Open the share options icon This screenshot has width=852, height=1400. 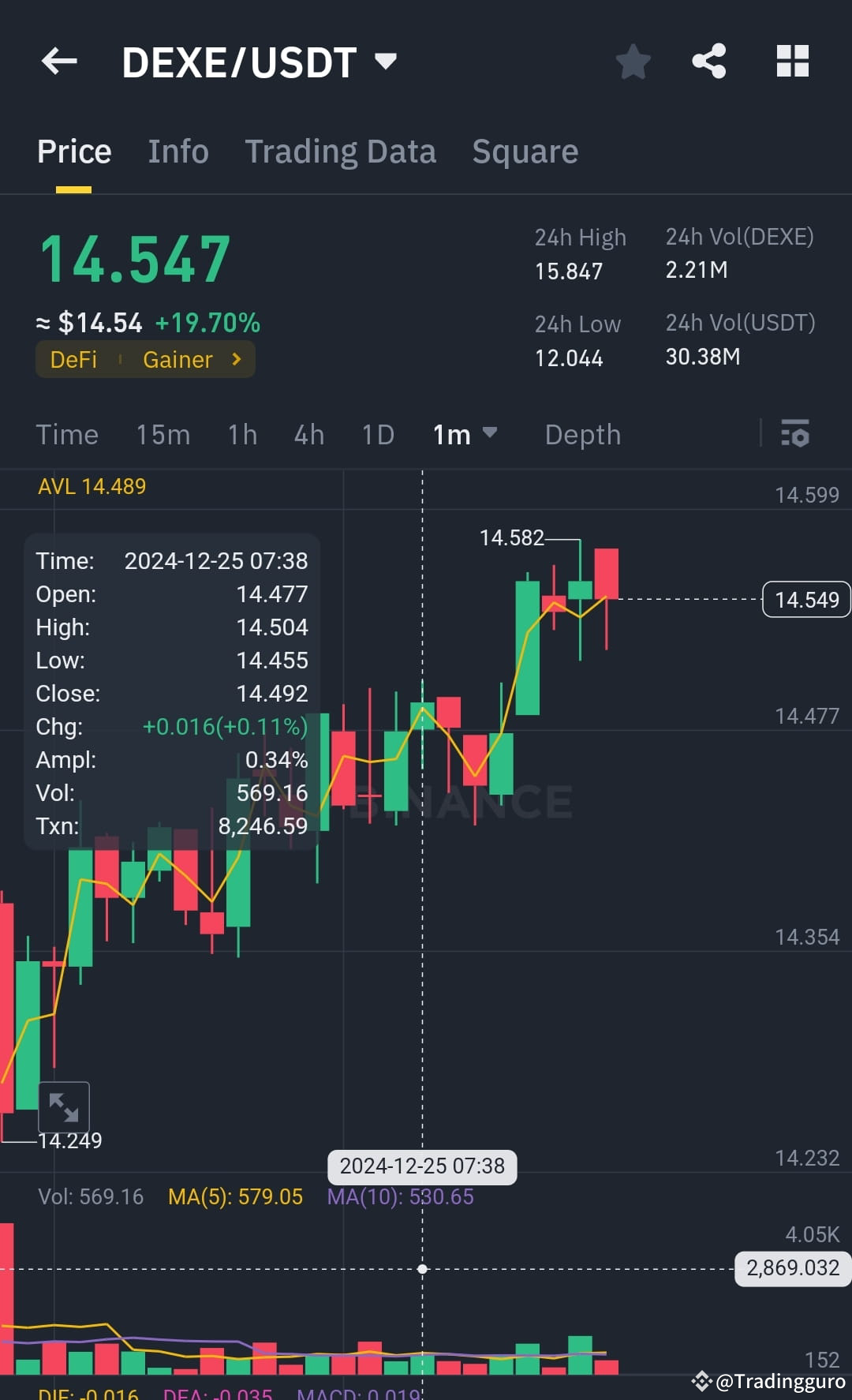coord(708,62)
